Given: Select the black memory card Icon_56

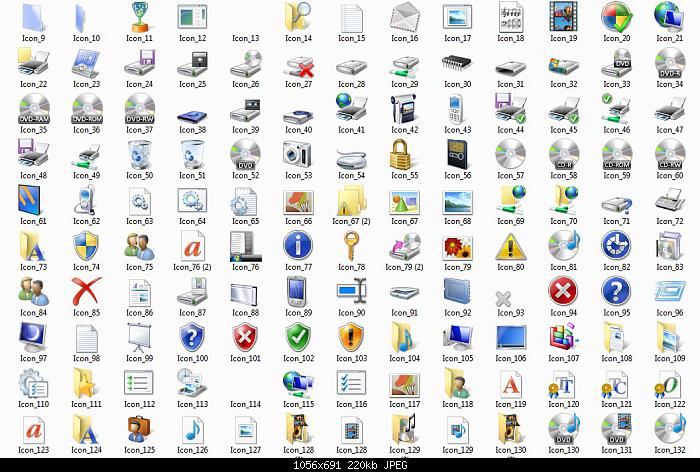Looking at the screenshot, I should pos(458,155).
